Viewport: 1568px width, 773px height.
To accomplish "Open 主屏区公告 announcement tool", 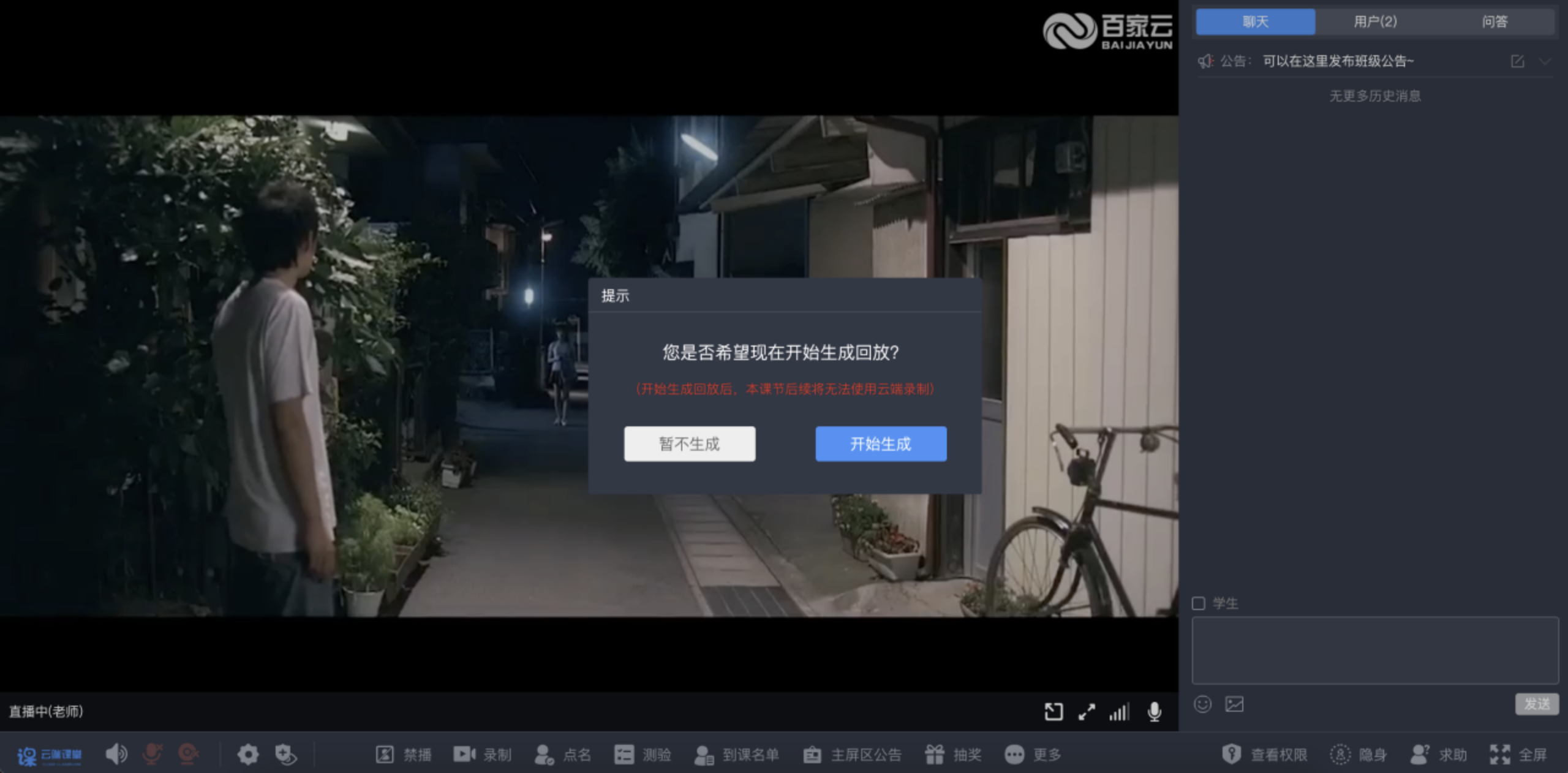I will [x=852, y=755].
